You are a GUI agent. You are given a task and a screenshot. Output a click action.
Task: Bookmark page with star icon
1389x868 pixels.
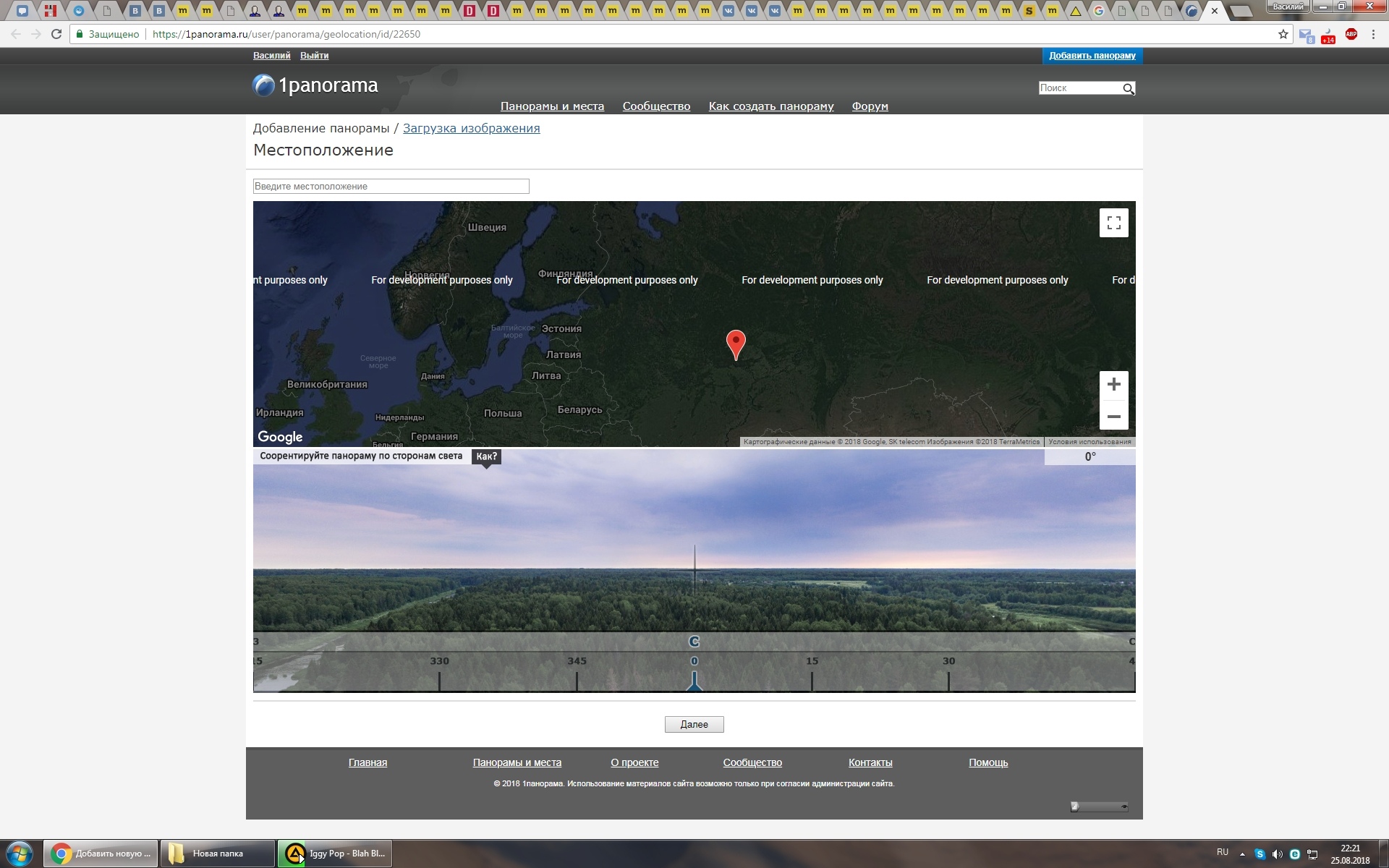pyautogui.click(x=1283, y=34)
